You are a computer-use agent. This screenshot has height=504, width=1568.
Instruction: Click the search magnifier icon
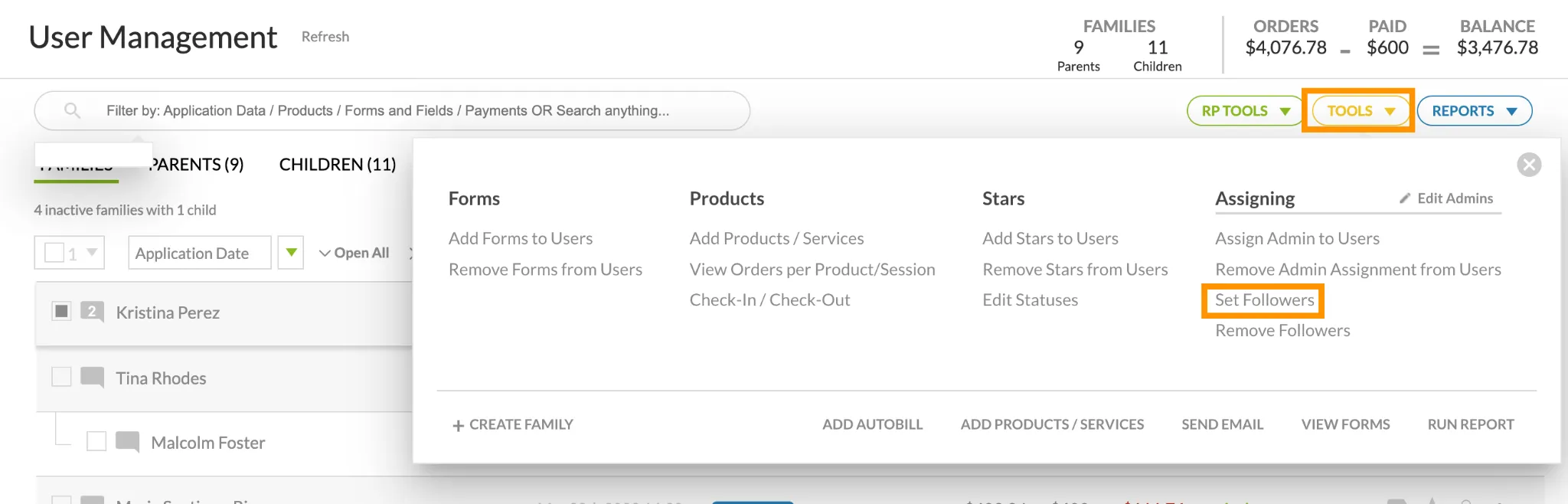[72, 110]
